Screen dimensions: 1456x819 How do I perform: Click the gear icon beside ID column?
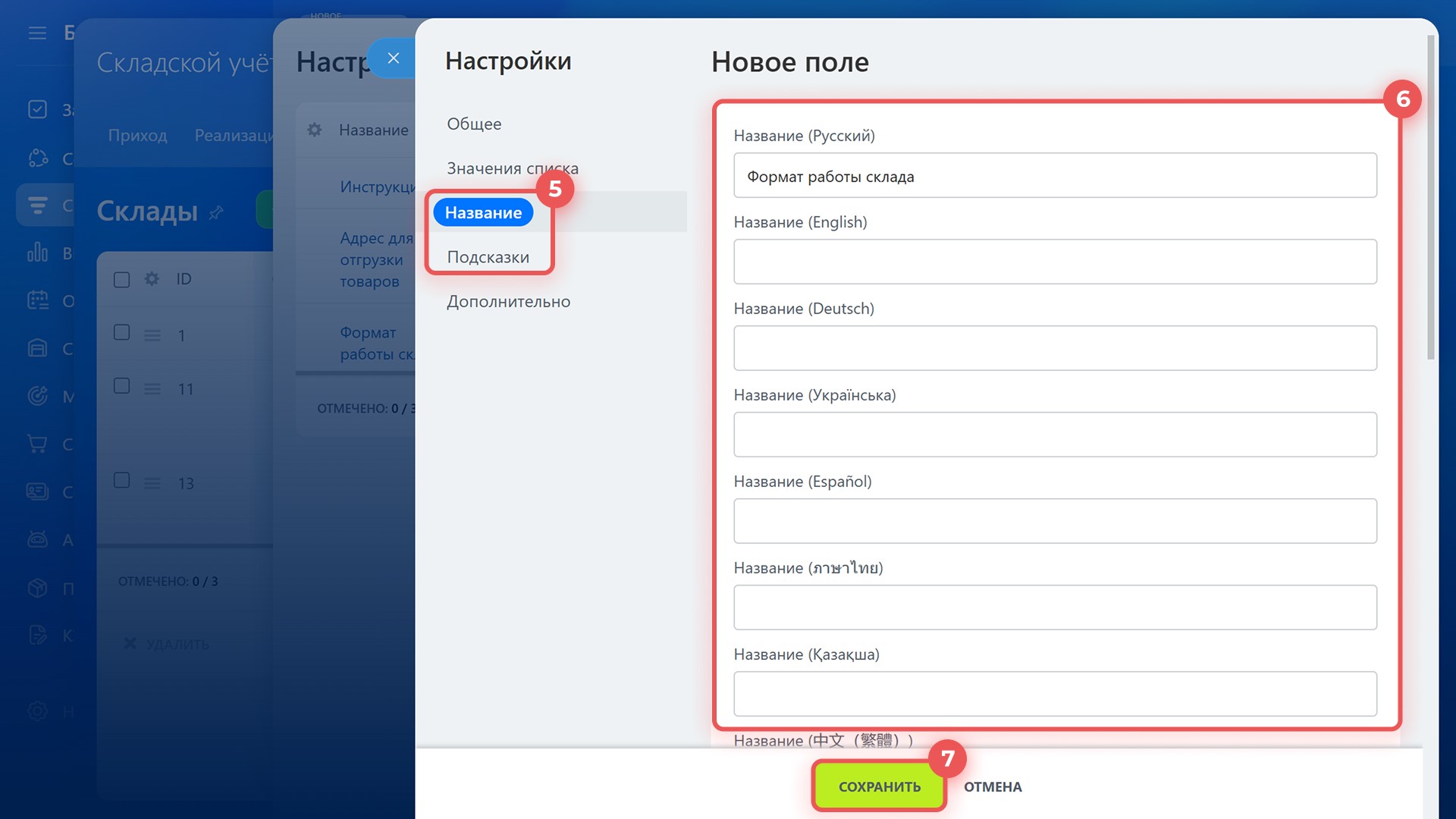[x=152, y=279]
